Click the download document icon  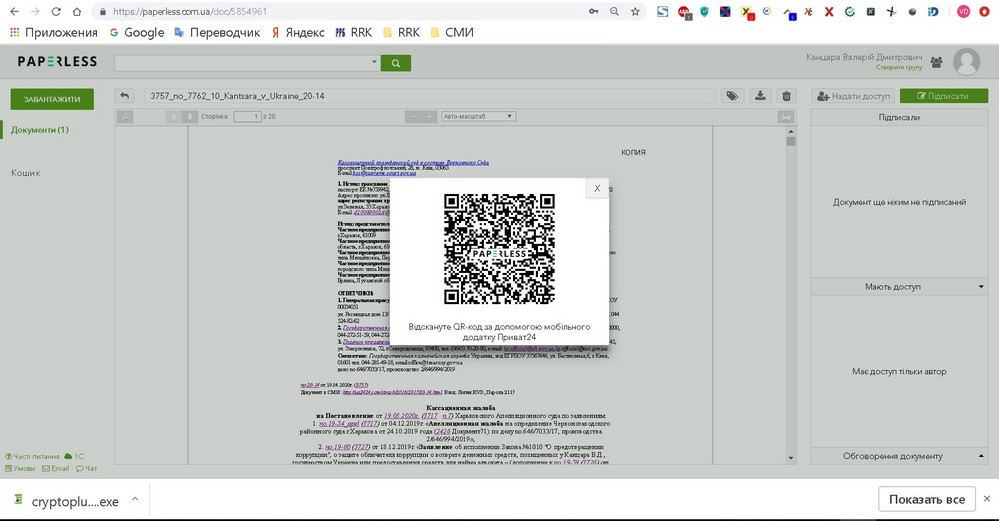(760, 96)
